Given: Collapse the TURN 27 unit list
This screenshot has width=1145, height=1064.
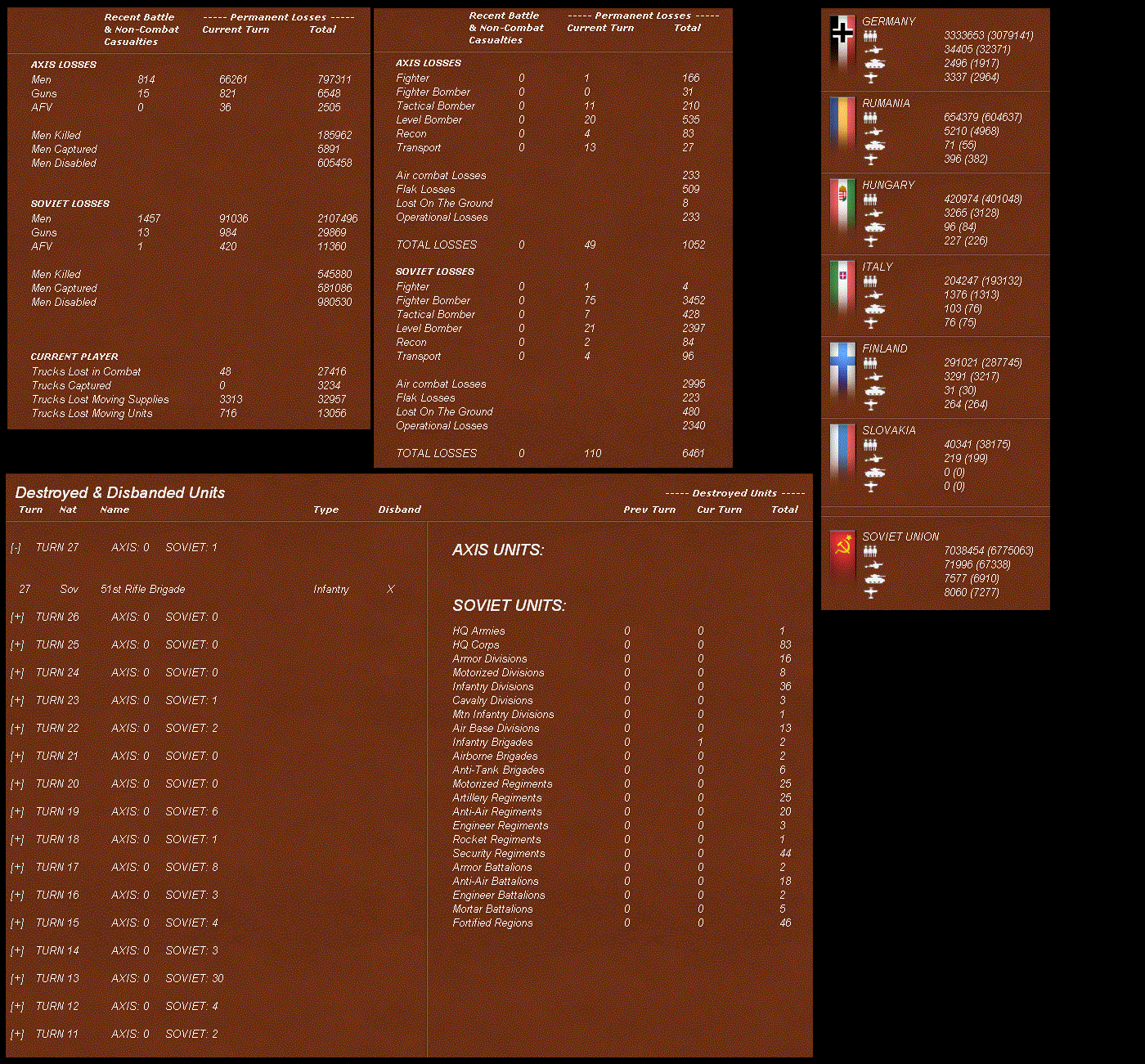Looking at the screenshot, I should pos(16,548).
